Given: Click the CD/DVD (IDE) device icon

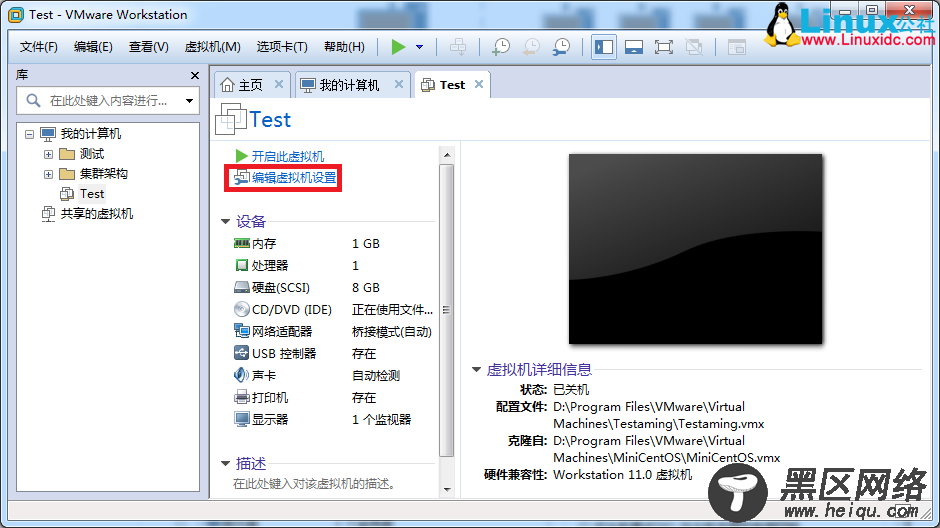Looking at the screenshot, I should pos(242,309).
